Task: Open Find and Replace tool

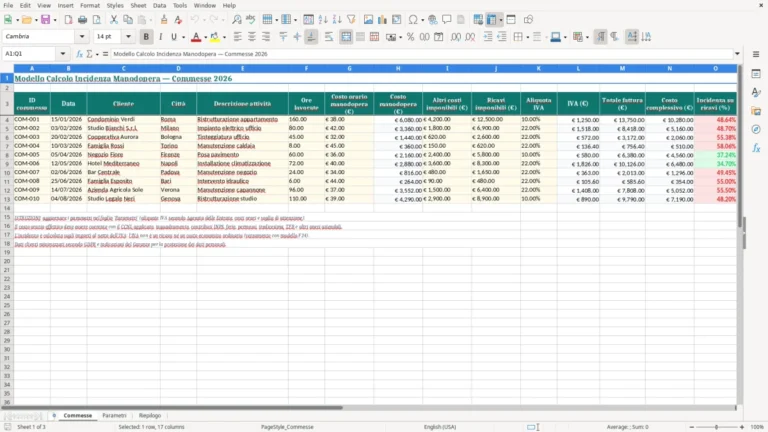Action: tap(237, 20)
